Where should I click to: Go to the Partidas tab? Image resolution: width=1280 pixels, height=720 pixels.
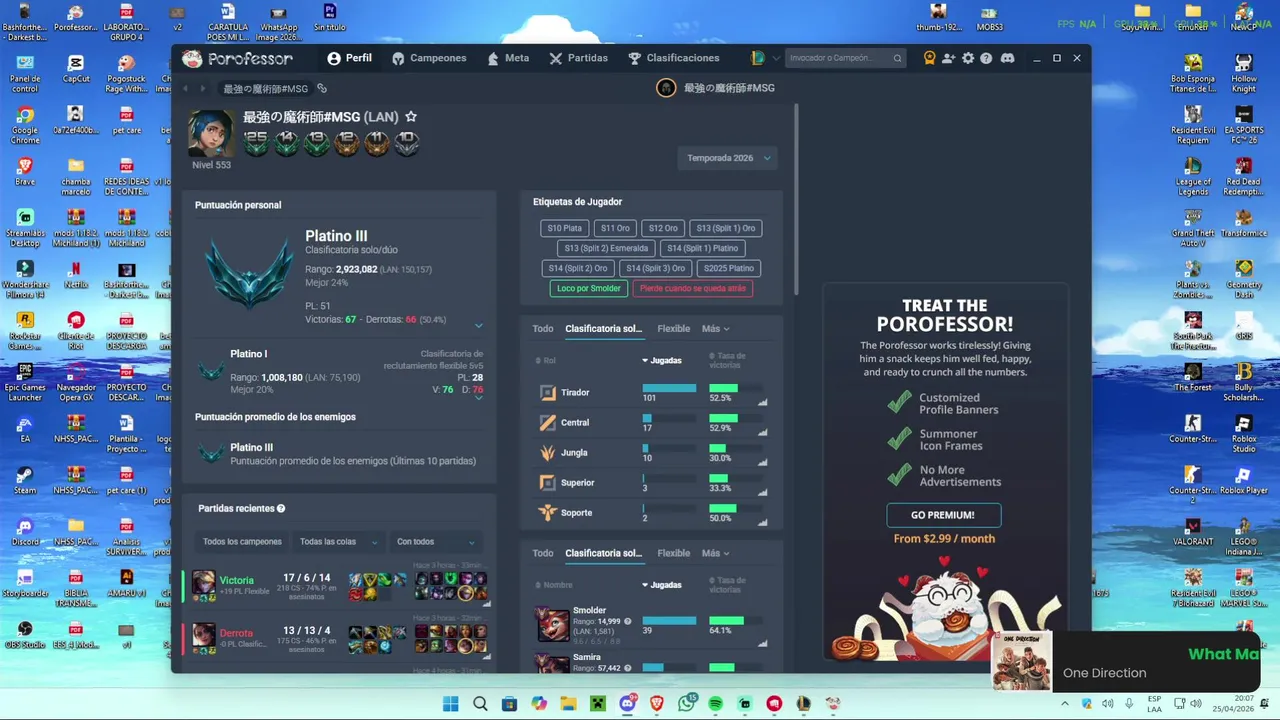pyautogui.click(x=578, y=58)
